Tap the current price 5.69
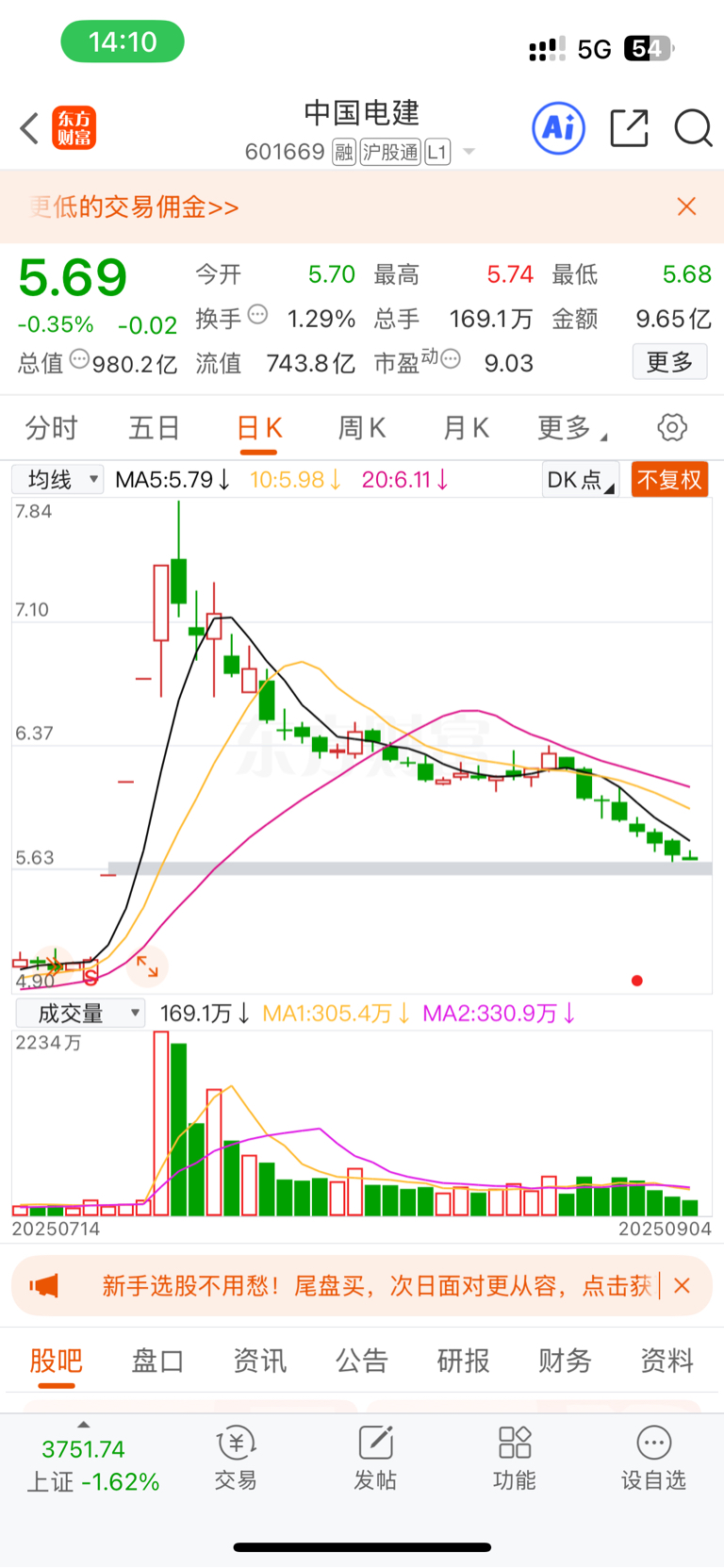The height and width of the screenshot is (1568, 724). coord(73,278)
